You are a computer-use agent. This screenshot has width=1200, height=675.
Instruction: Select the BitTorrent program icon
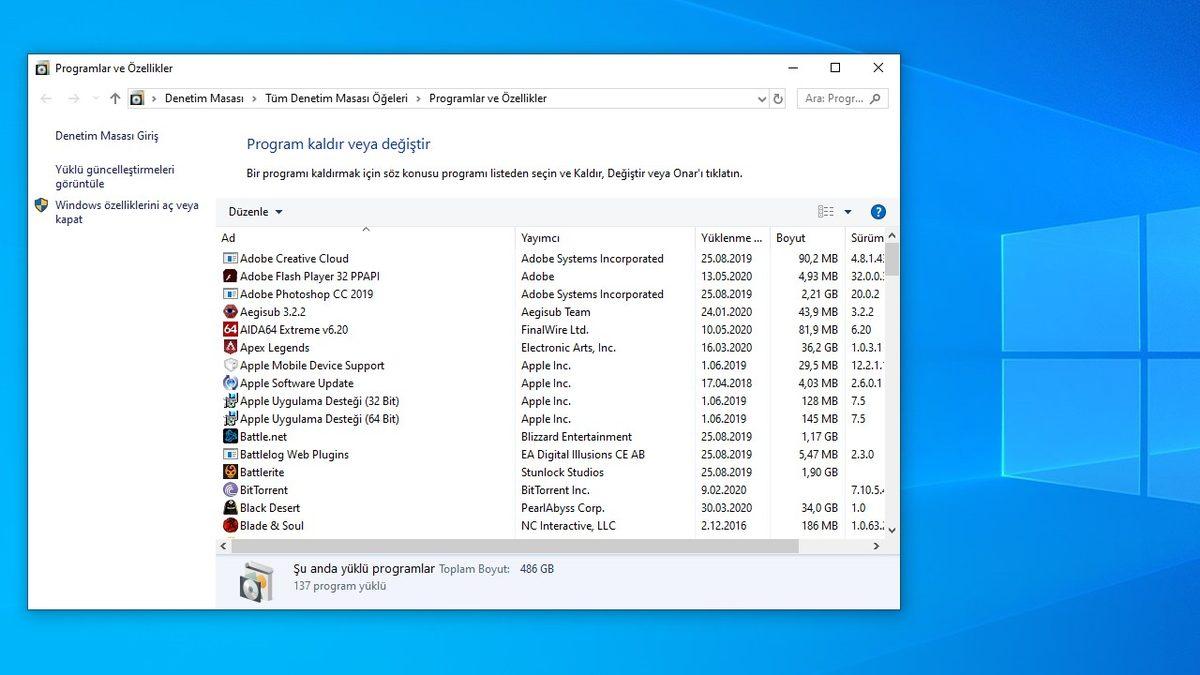pyautogui.click(x=229, y=490)
